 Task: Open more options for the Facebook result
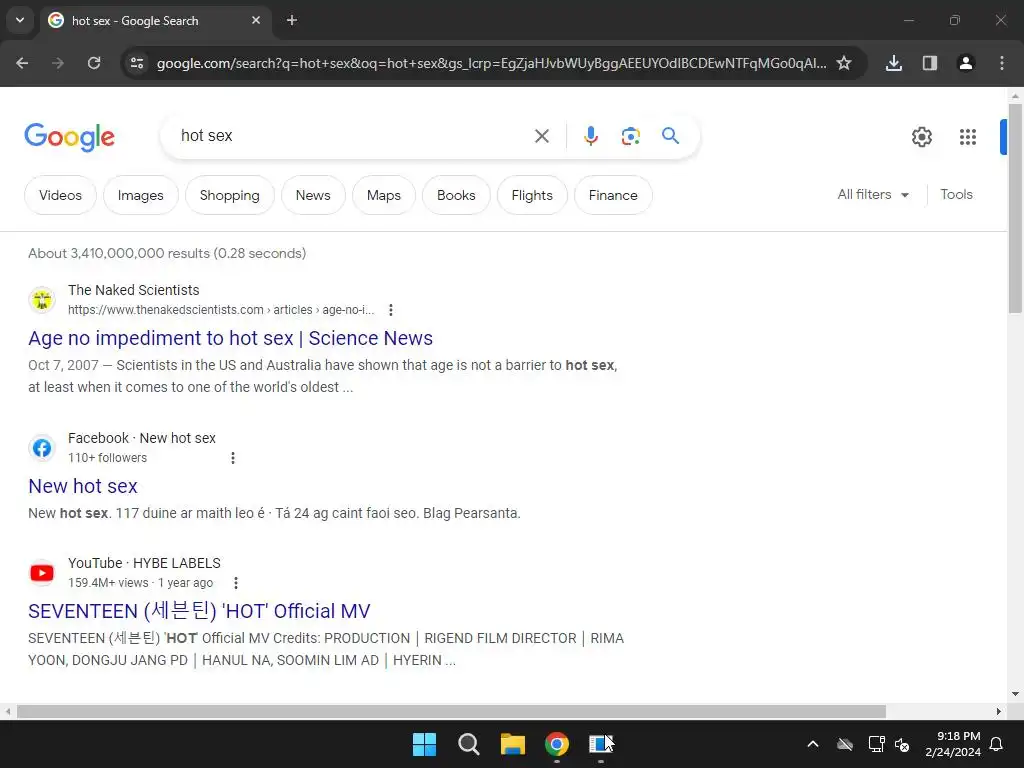pos(232,458)
